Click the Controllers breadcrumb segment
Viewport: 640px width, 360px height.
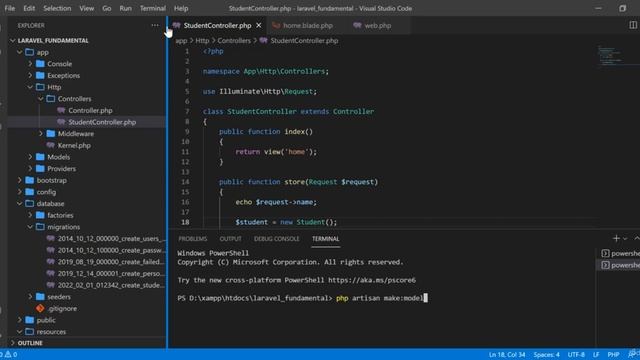(234, 40)
